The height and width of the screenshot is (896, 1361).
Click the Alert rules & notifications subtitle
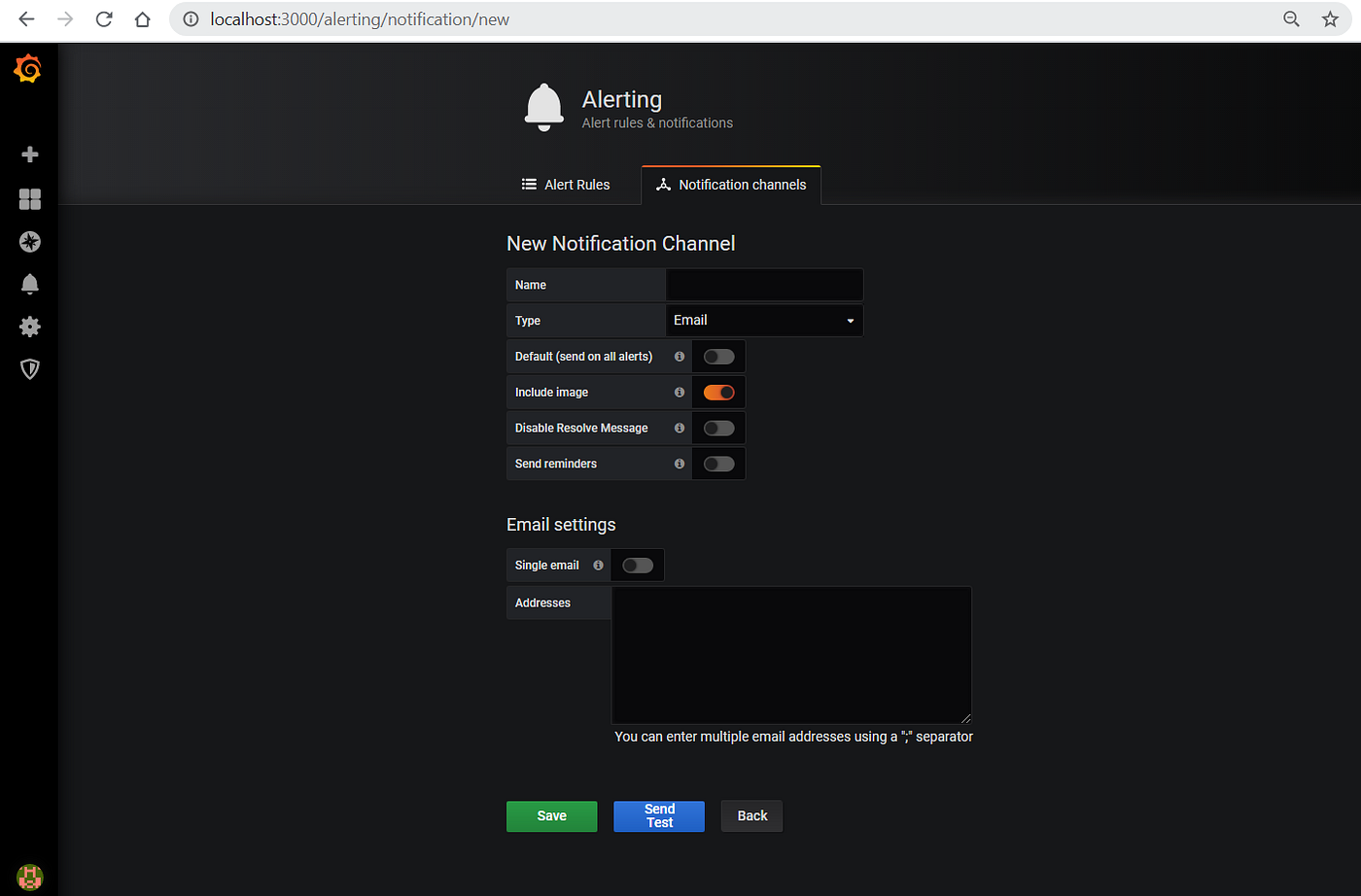(x=657, y=123)
